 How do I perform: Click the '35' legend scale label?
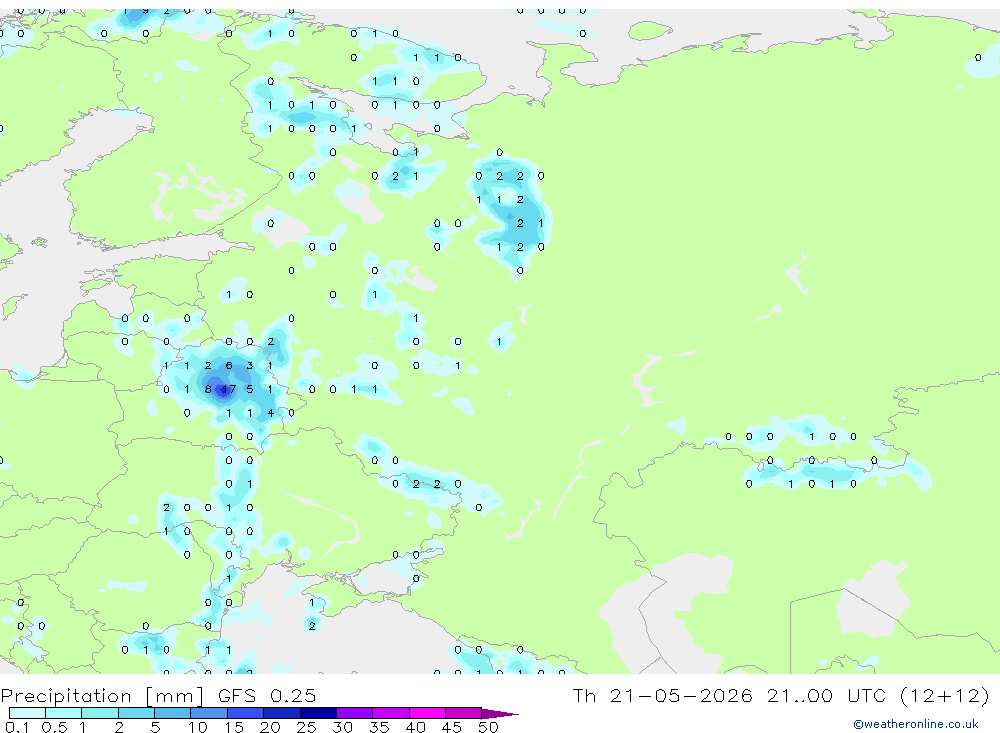coord(379,727)
